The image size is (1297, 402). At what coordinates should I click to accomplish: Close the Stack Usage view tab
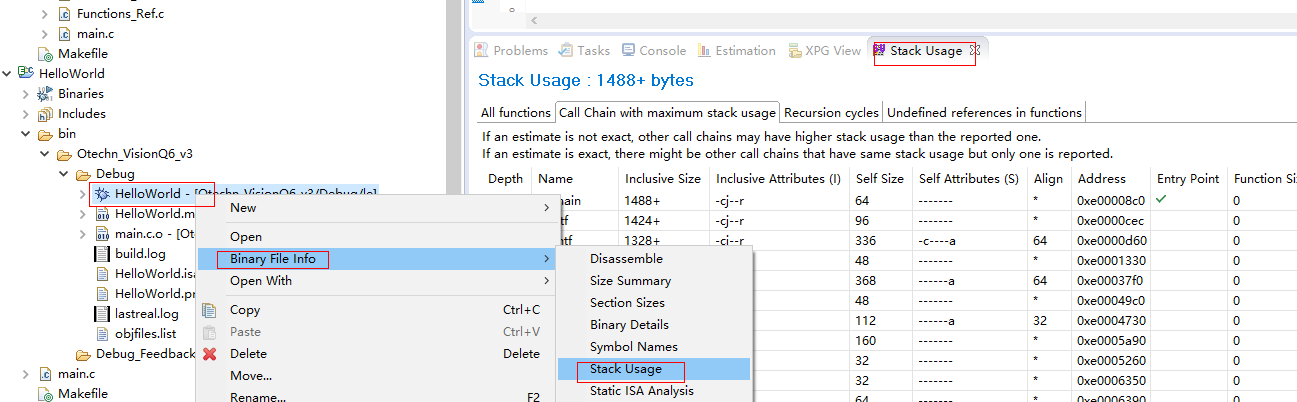[975, 49]
